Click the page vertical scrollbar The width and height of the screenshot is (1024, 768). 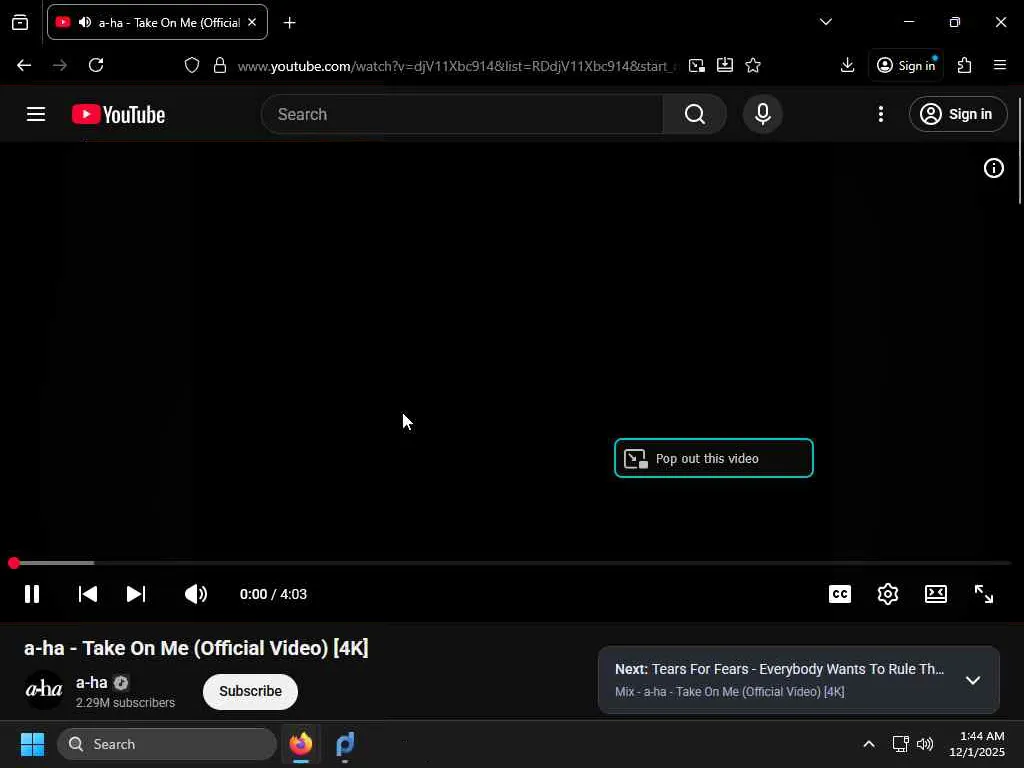pos(1019,151)
